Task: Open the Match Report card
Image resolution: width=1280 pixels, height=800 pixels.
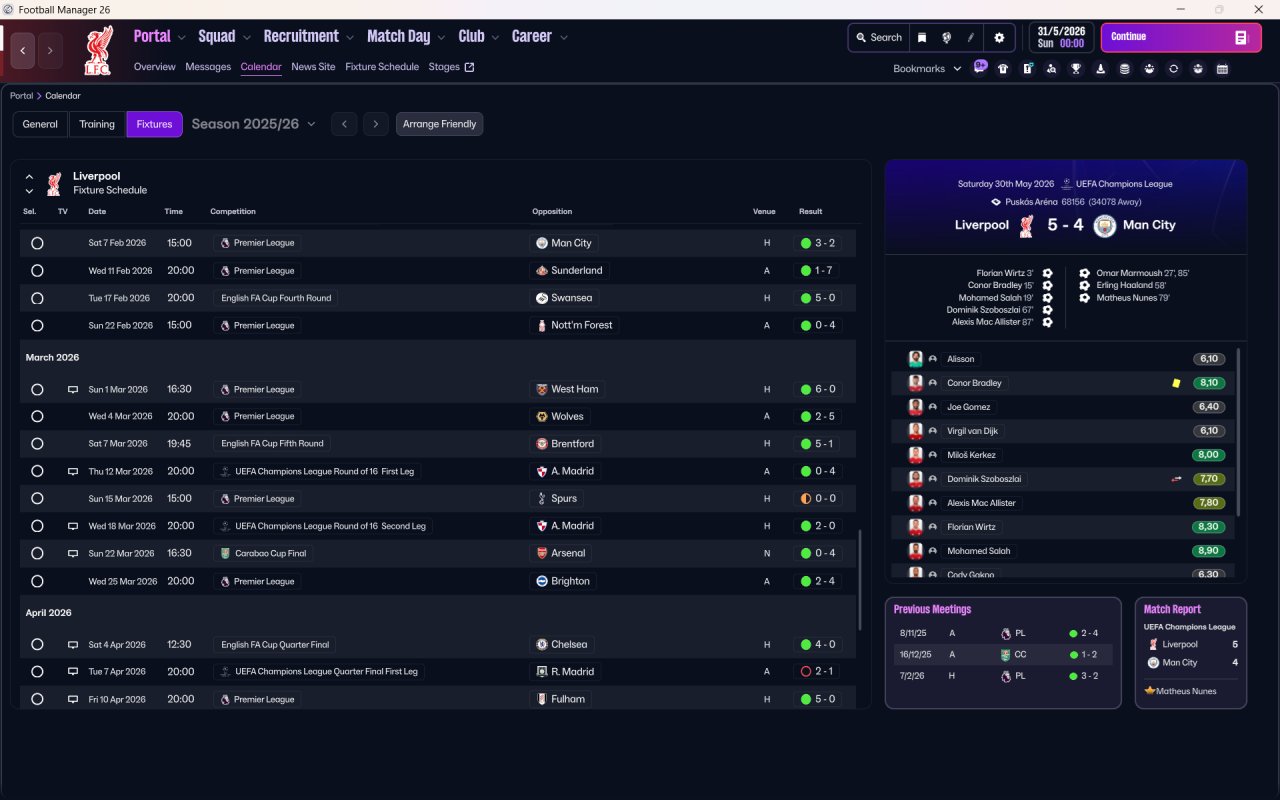Action: (x=1191, y=653)
